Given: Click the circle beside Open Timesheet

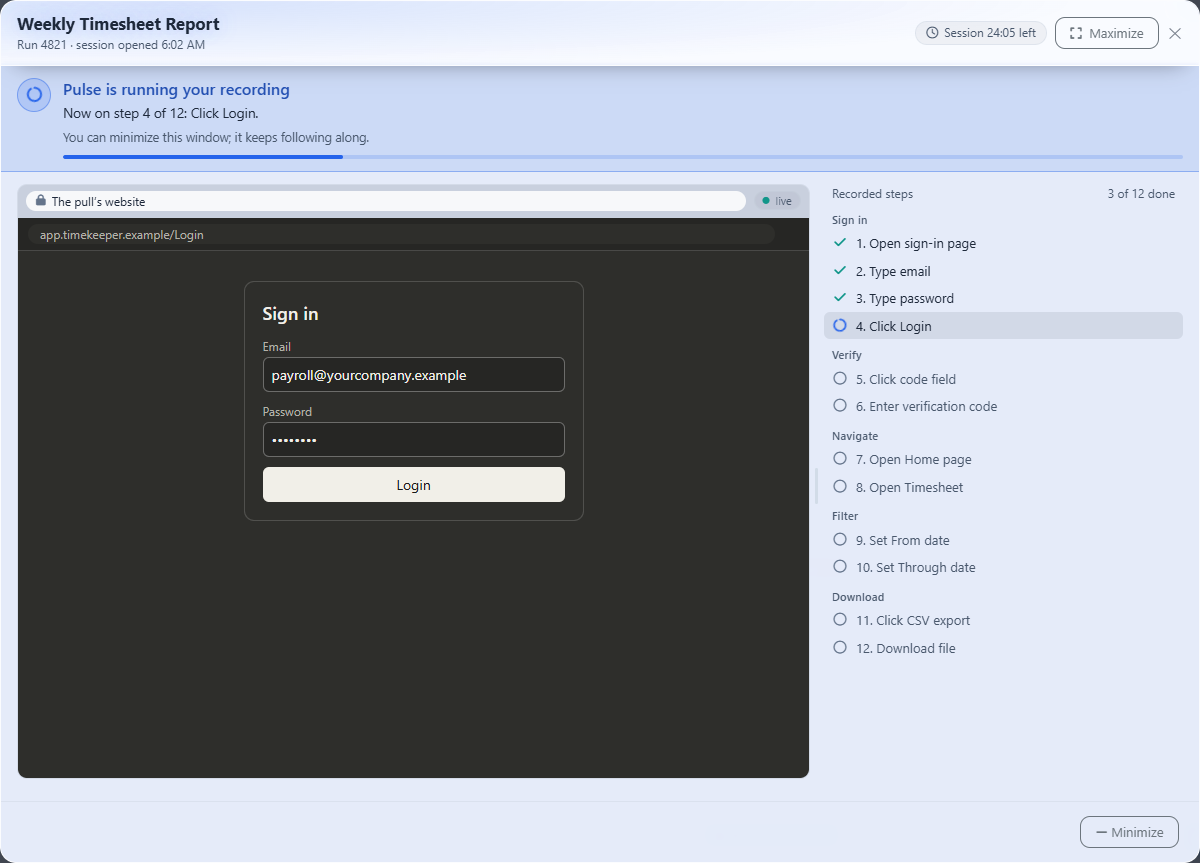Looking at the screenshot, I should (x=840, y=487).
